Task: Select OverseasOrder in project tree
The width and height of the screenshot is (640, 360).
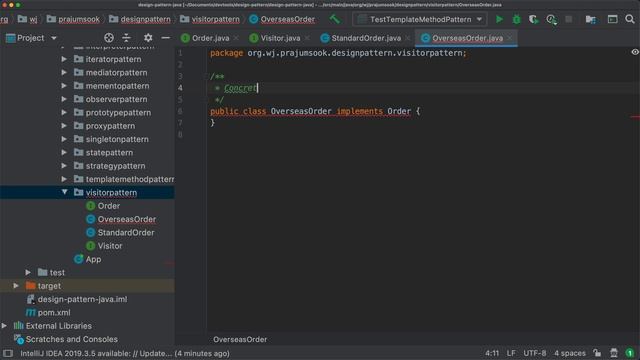Action: (x=127, y=219)
